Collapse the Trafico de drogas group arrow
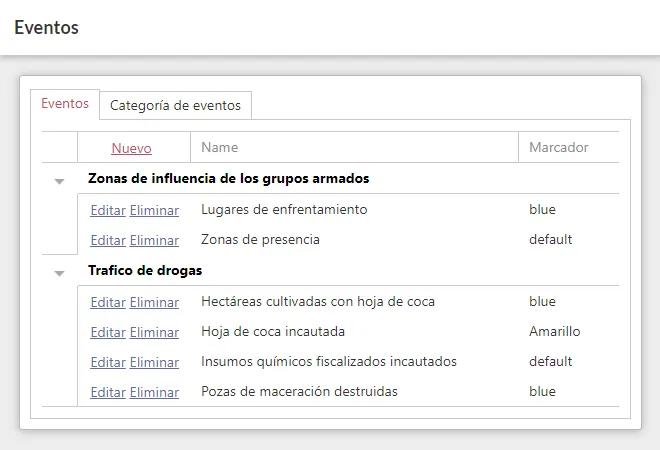The image size is (660, 450). tap(59, 273)
